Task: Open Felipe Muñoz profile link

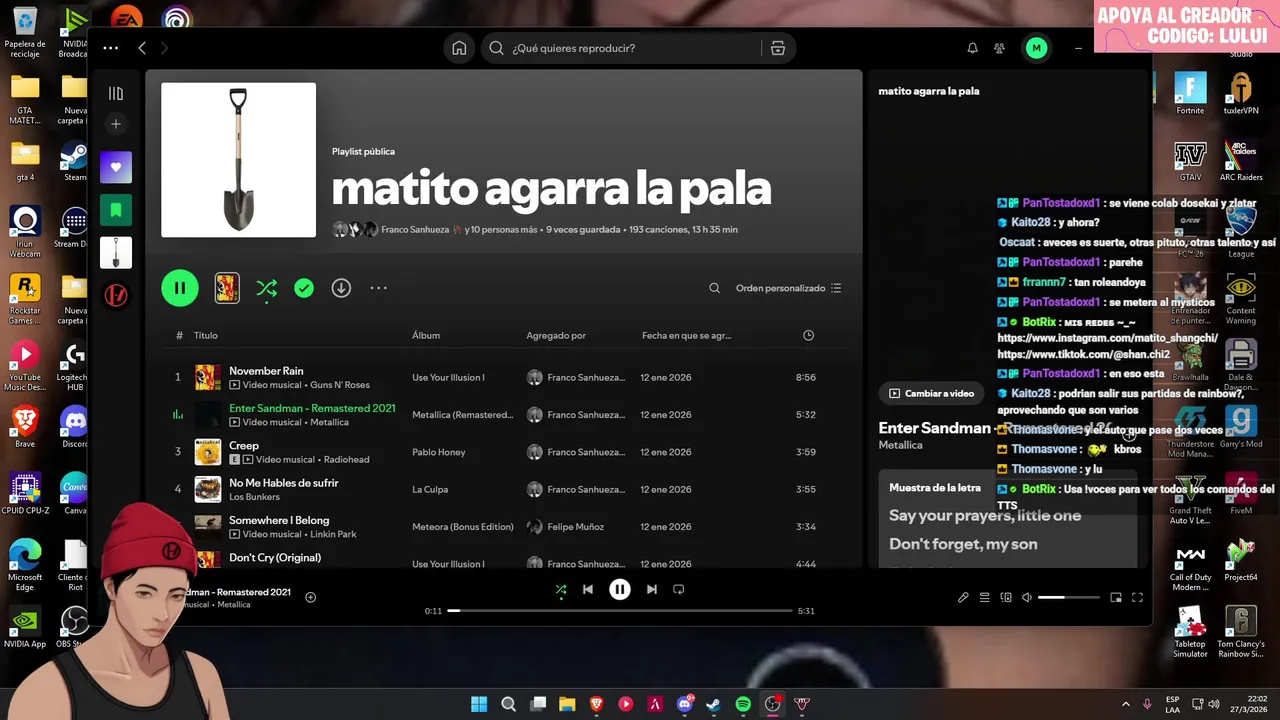Action: (x=575, y=527)
